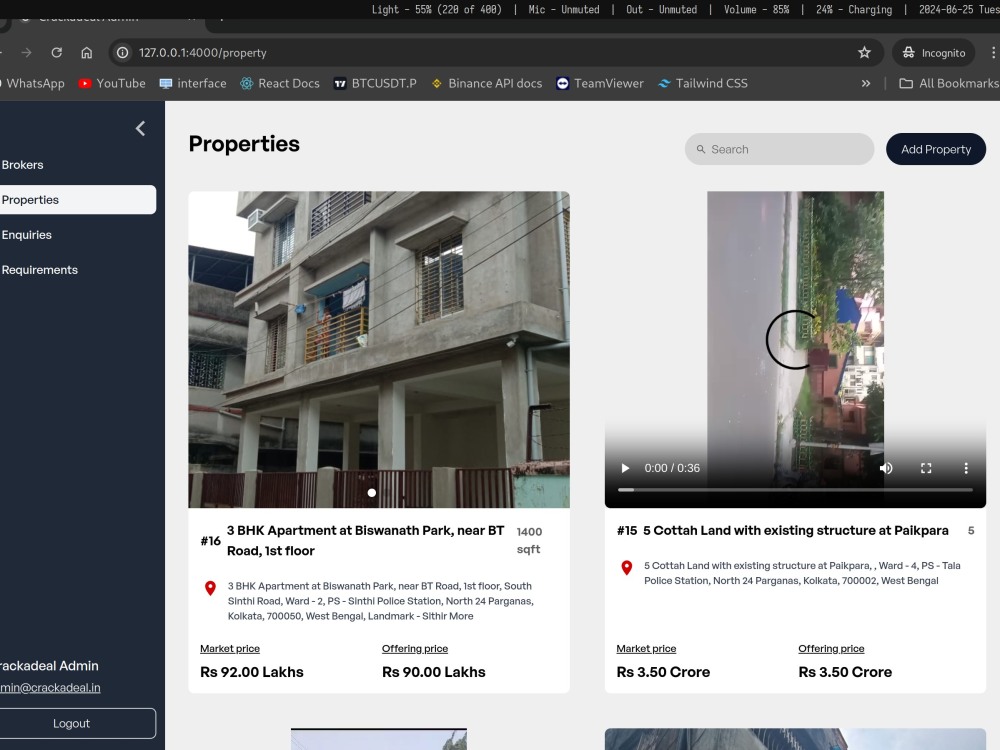
Task: Seek on the video progress bar
Action: (x=795, y=490)
